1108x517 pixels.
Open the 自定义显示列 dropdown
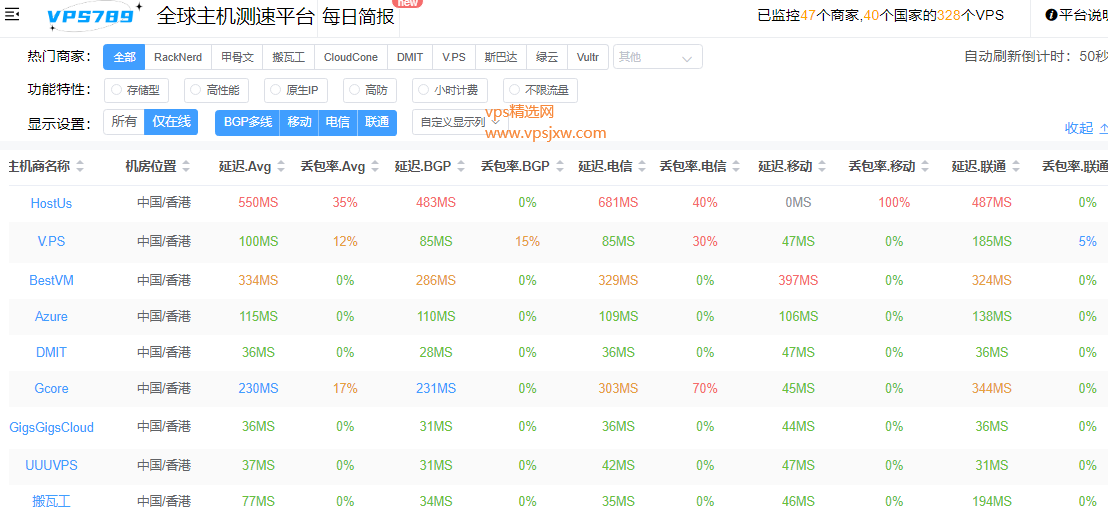coord(459,121)
